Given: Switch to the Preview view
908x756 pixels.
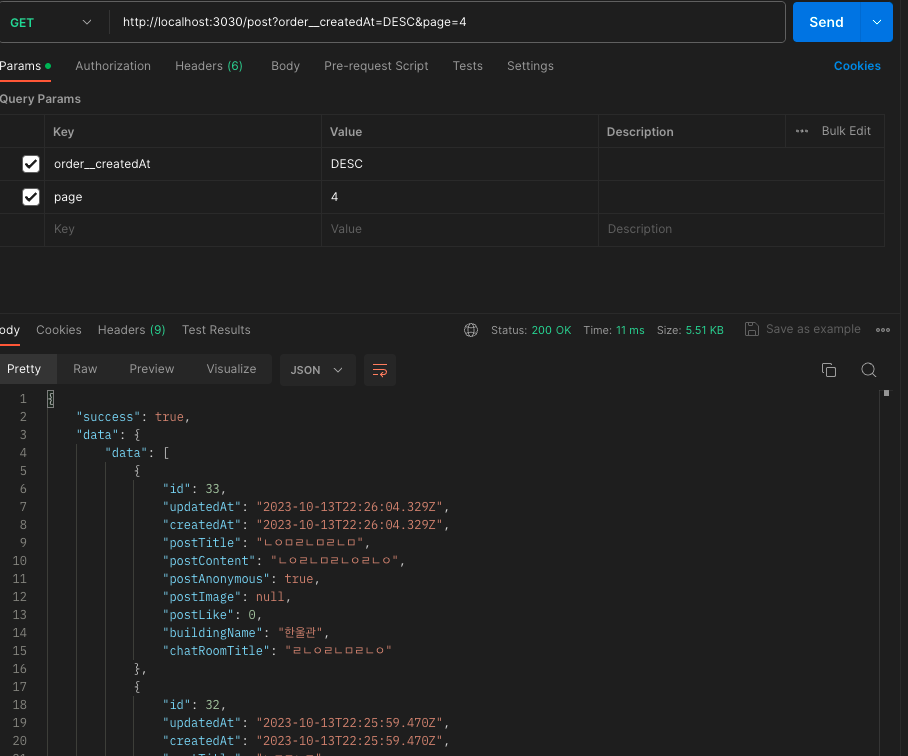Looking at the screenshot, I should (152, 369).
